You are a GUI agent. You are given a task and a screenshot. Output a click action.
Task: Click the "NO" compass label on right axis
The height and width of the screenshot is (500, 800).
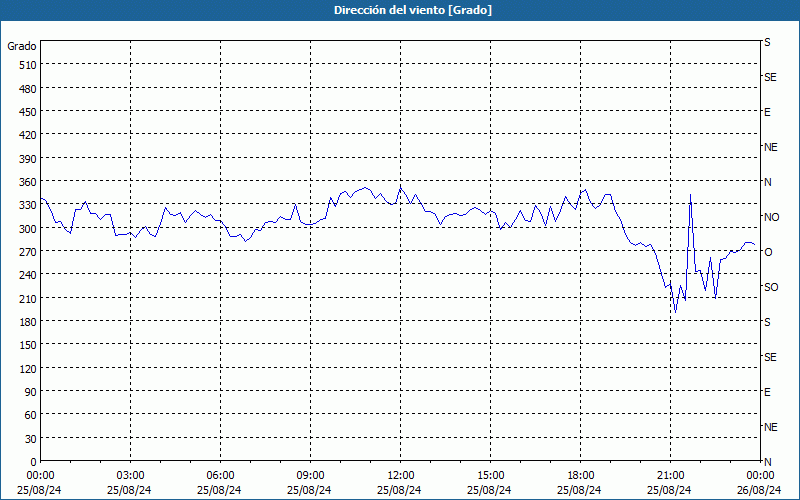(771, 217)
